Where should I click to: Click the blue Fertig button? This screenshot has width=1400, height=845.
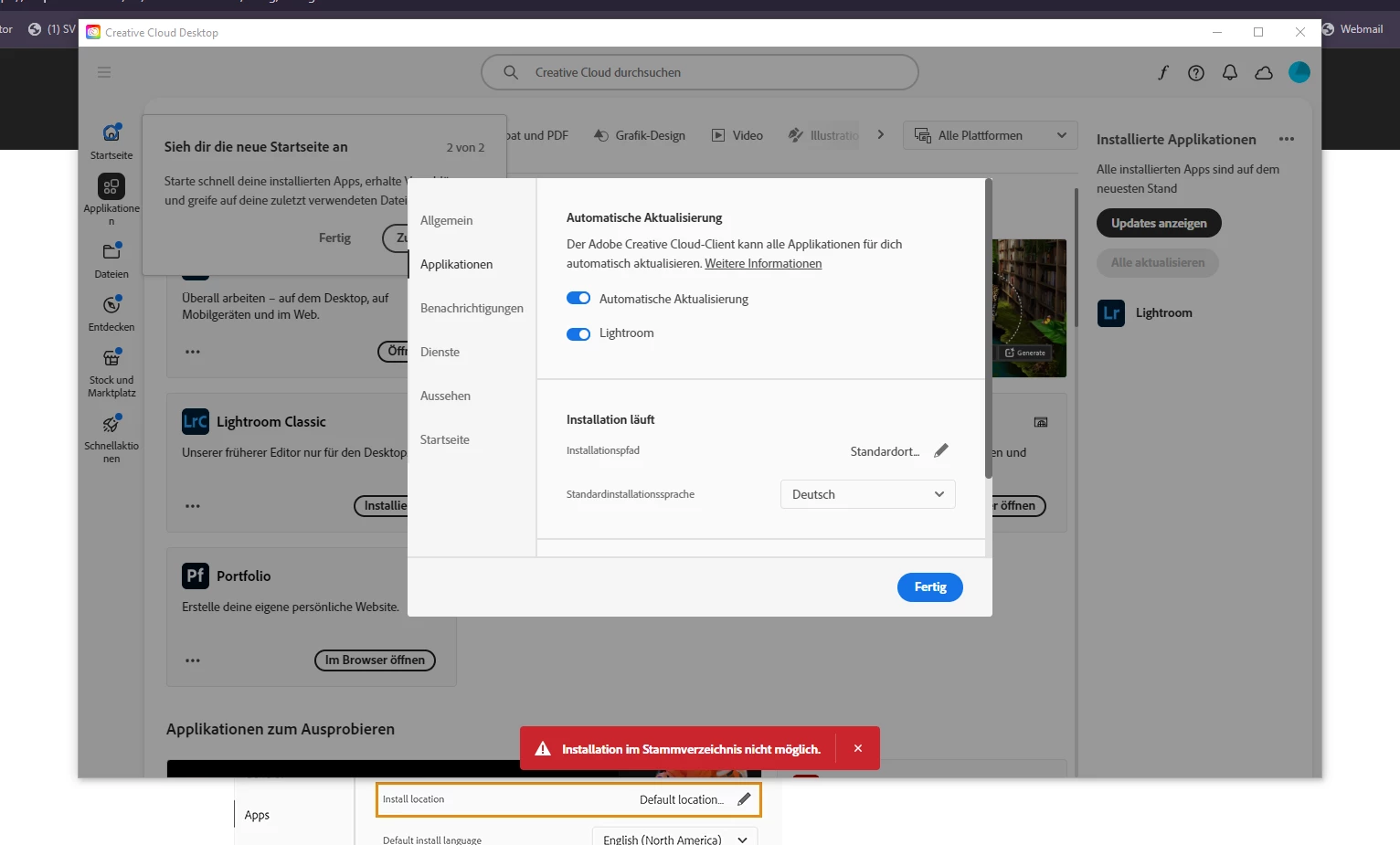(x=930, y=587)
